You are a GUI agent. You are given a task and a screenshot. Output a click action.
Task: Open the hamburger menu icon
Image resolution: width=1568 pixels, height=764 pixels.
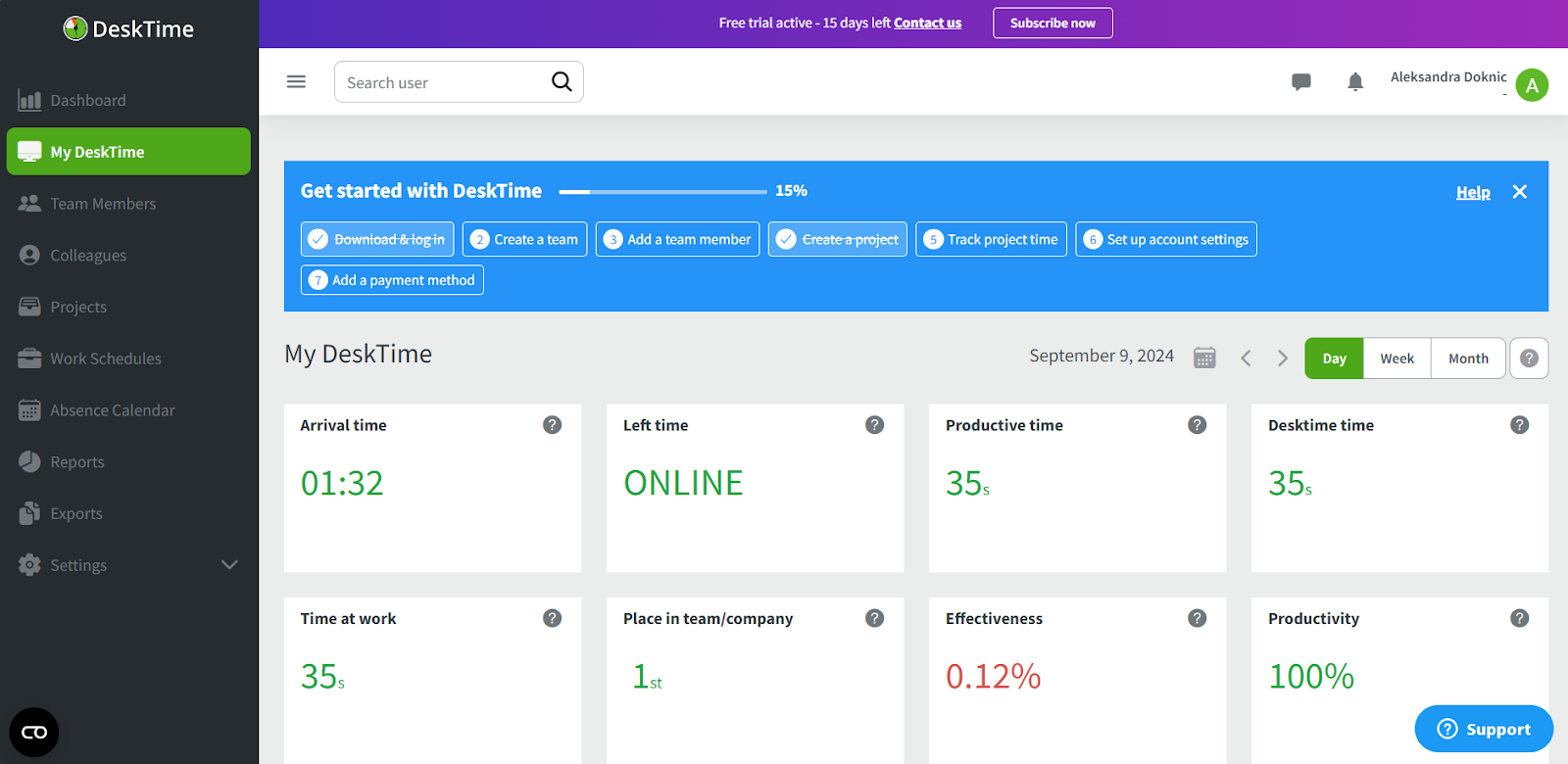tap(296, 81)
